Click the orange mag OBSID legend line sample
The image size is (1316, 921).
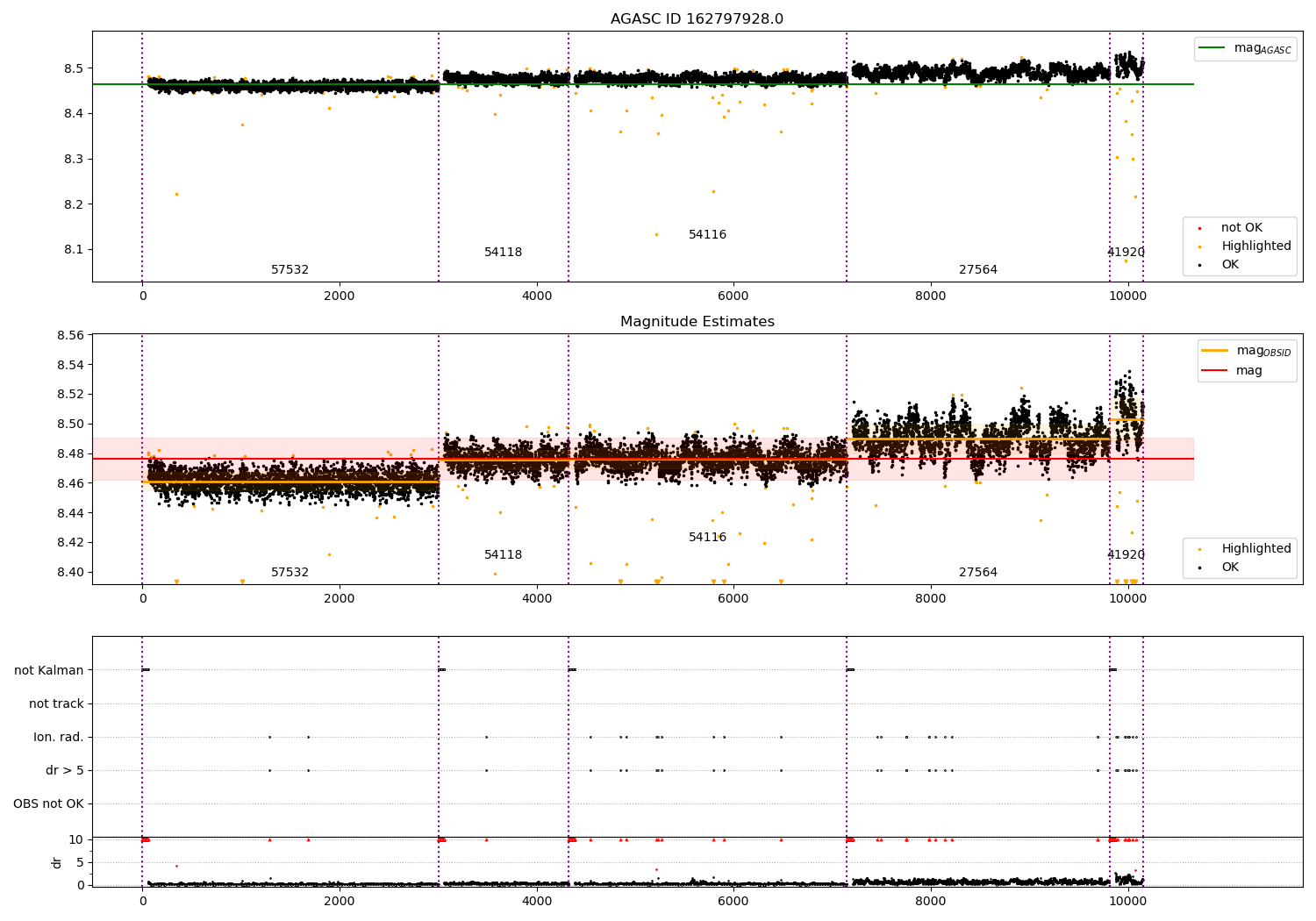pyautogui.click(x=1215, y=351)
